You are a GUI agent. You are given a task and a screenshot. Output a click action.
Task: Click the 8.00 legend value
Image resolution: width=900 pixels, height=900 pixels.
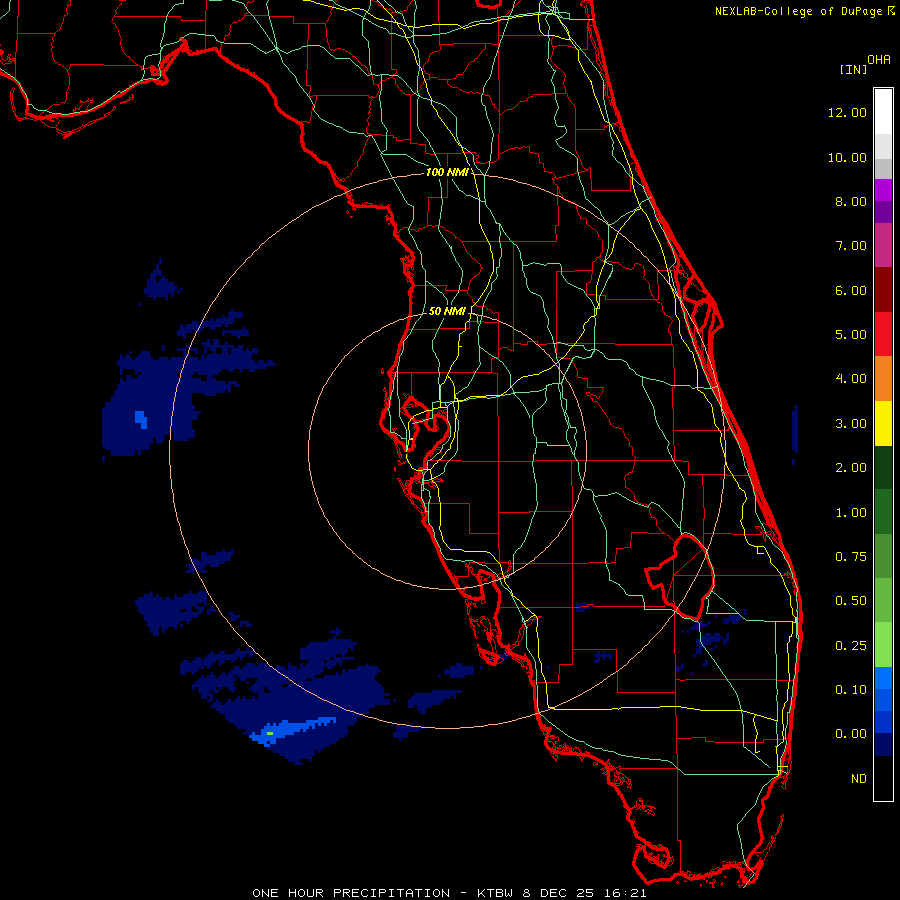851,201
